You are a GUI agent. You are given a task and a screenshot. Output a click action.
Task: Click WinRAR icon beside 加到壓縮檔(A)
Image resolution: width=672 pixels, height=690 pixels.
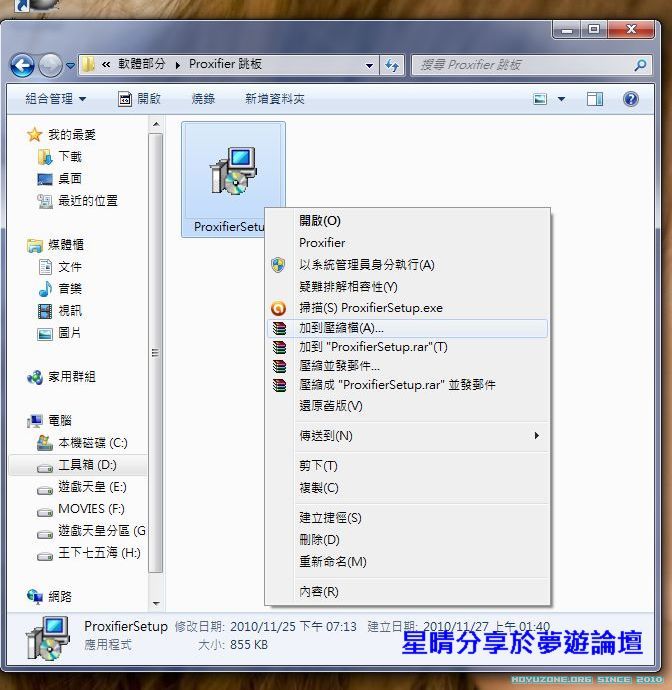click(x=279, y=328)
